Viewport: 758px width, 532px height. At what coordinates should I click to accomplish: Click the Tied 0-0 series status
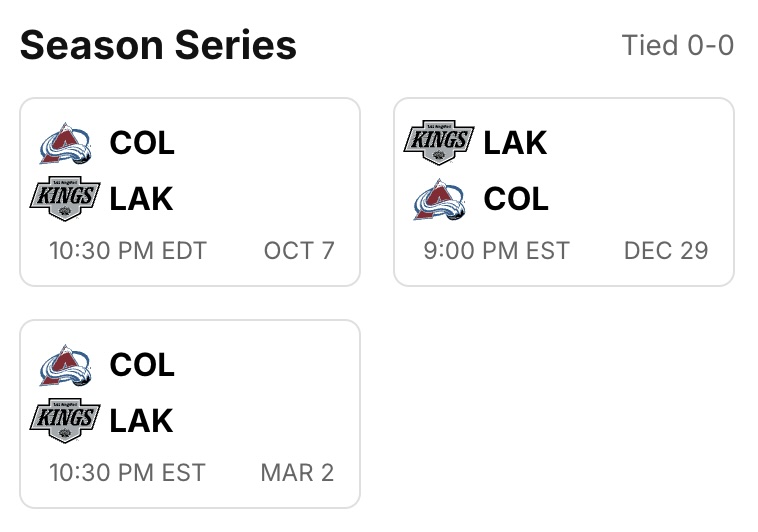click(x=677, y=45)
